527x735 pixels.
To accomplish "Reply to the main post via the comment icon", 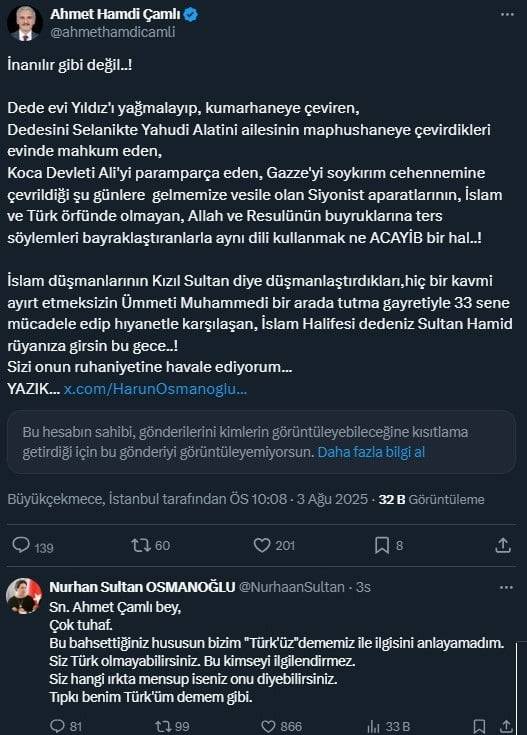I will click(x=21, y=545).
